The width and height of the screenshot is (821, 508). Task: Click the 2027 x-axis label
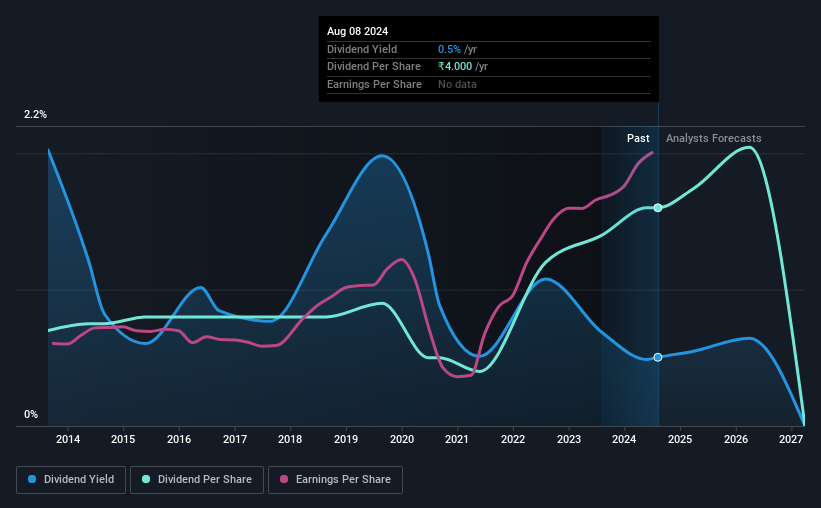pyautogui.click(x=791, y=439)
